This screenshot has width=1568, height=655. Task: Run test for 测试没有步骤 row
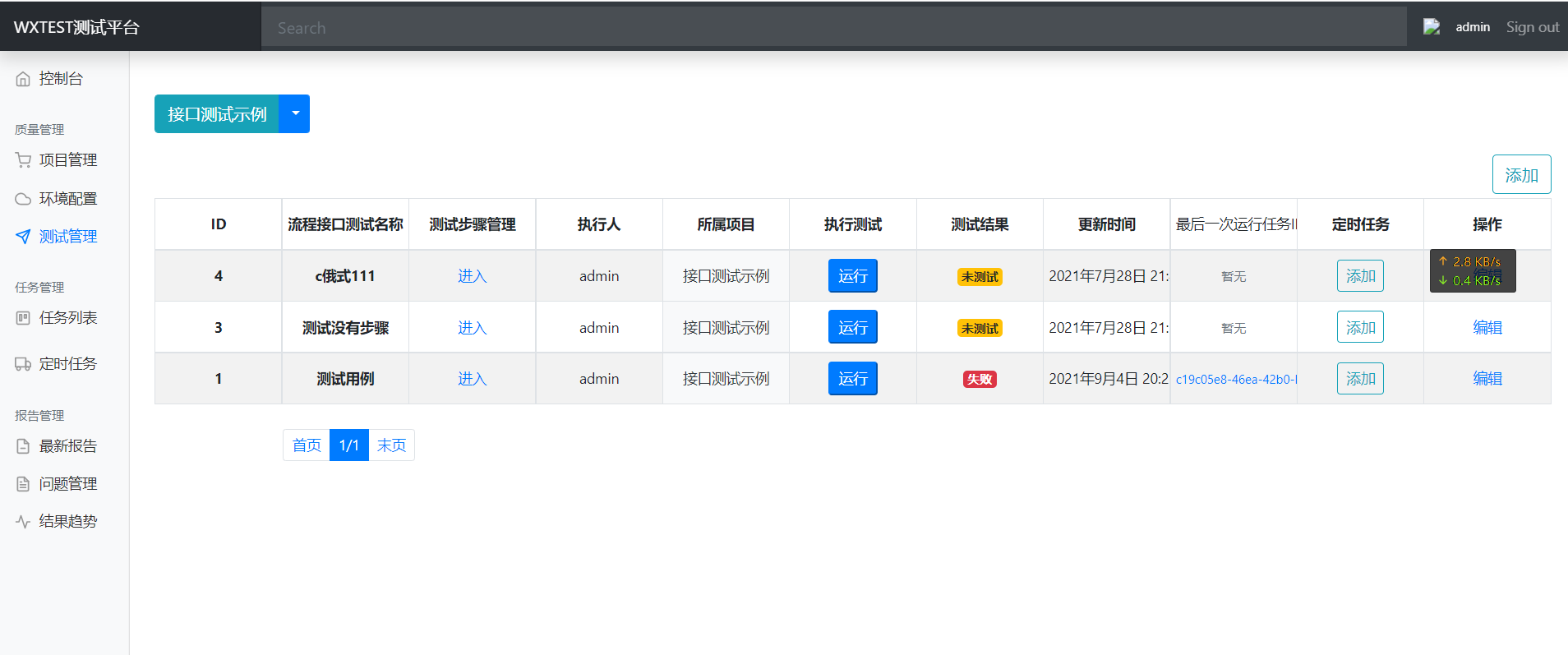tap(852, 328)
